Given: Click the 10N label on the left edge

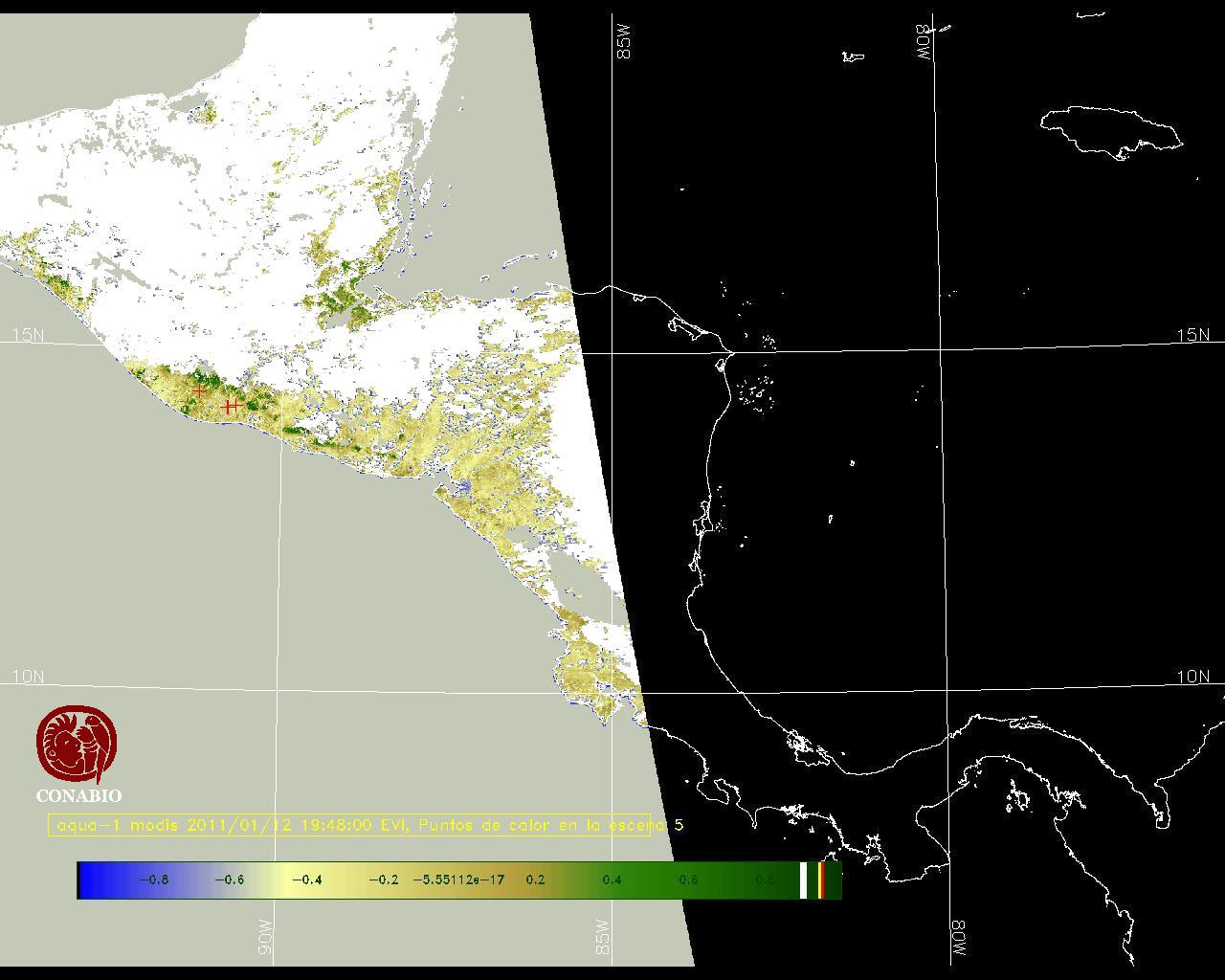Looking at the screenshot, I should pos(28,677).
